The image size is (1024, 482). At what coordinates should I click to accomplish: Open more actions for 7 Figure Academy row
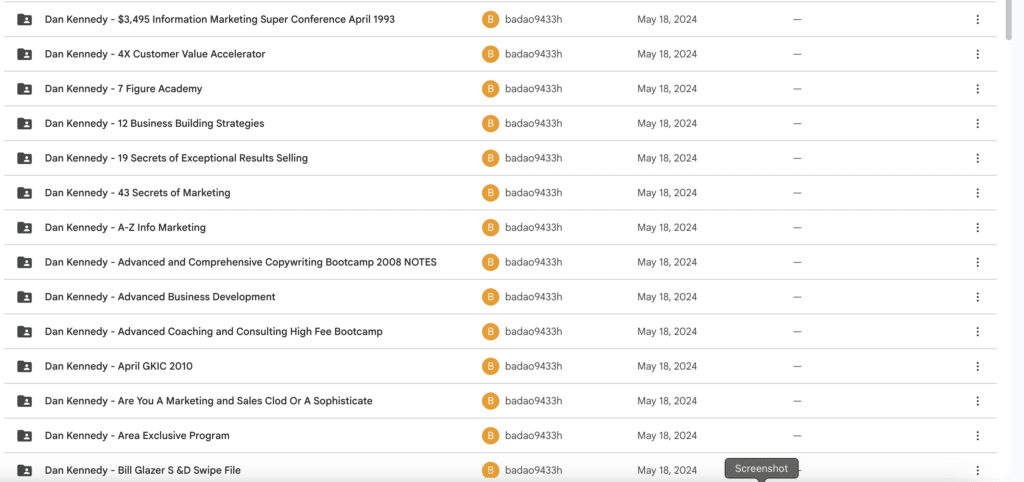click(x=977, y=89)
